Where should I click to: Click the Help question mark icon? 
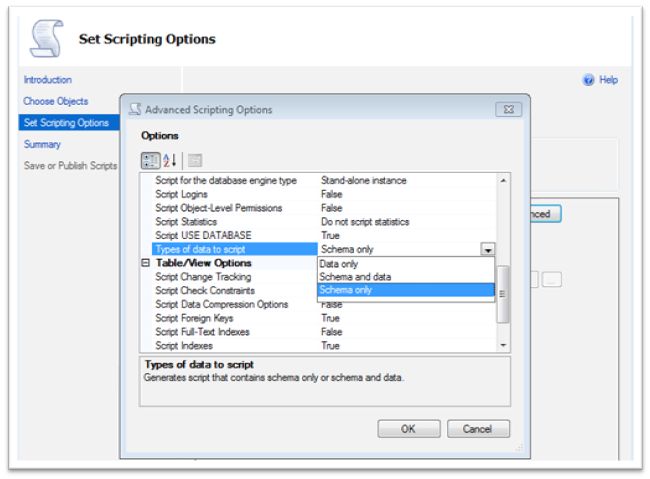pyautogui.click(x=589, y=80)
